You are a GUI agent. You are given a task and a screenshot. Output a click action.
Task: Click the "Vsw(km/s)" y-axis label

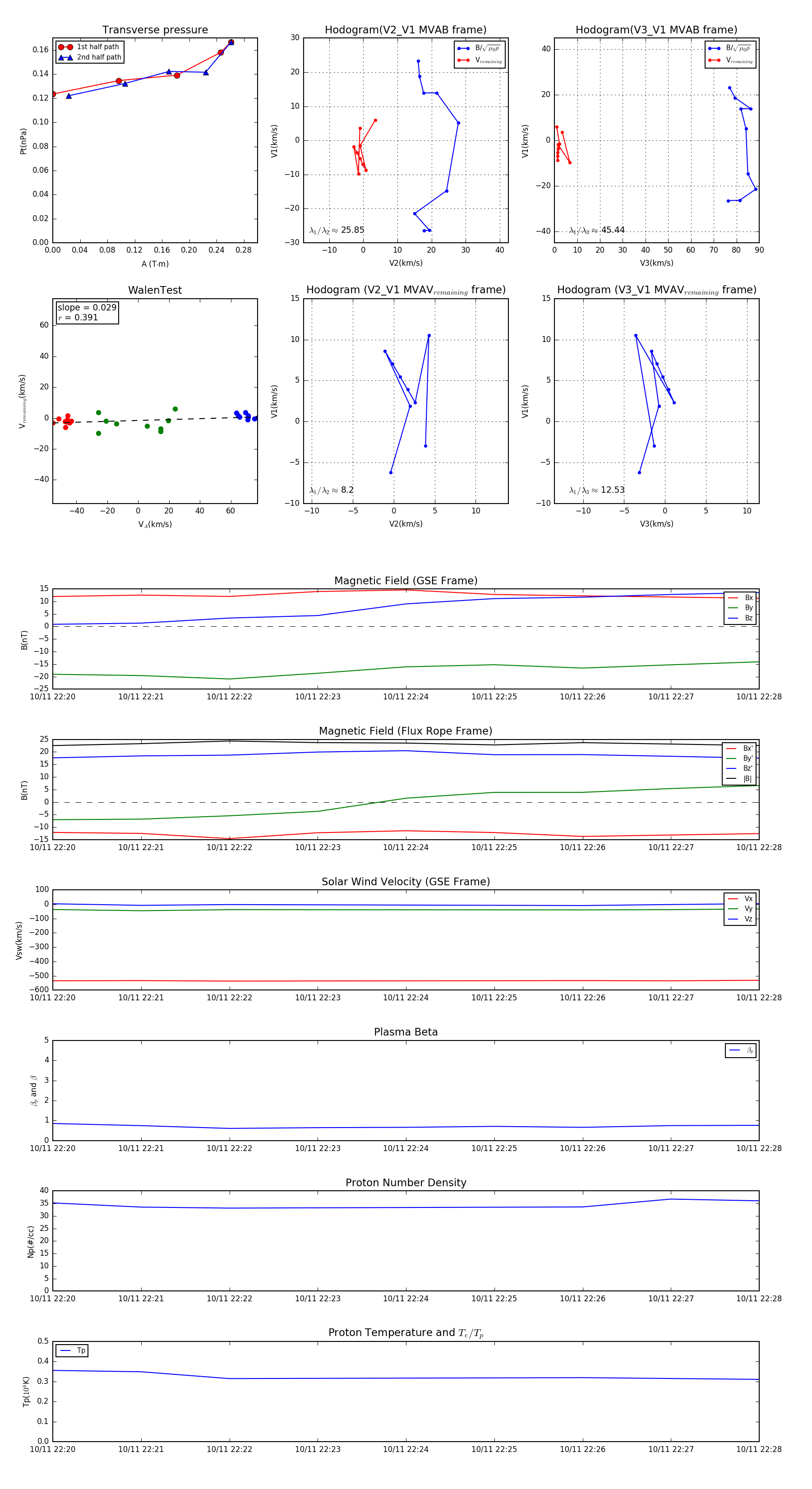click(19, 940)
